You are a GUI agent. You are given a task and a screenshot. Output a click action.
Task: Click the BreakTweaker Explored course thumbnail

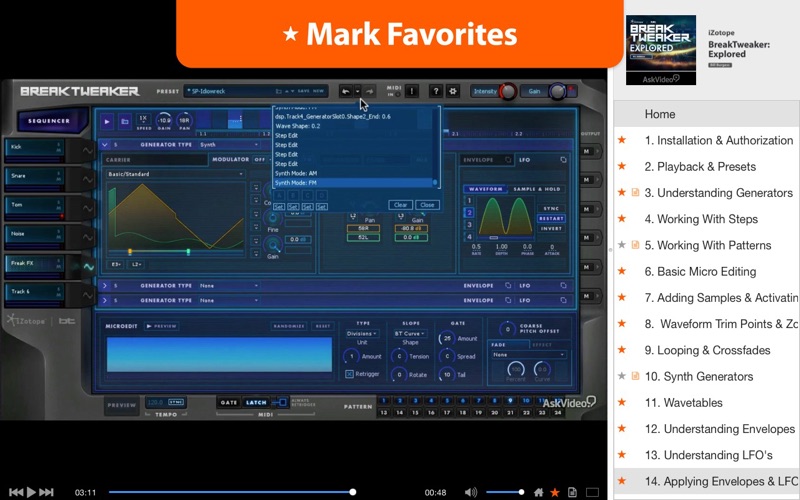click(x=661, y=49)
